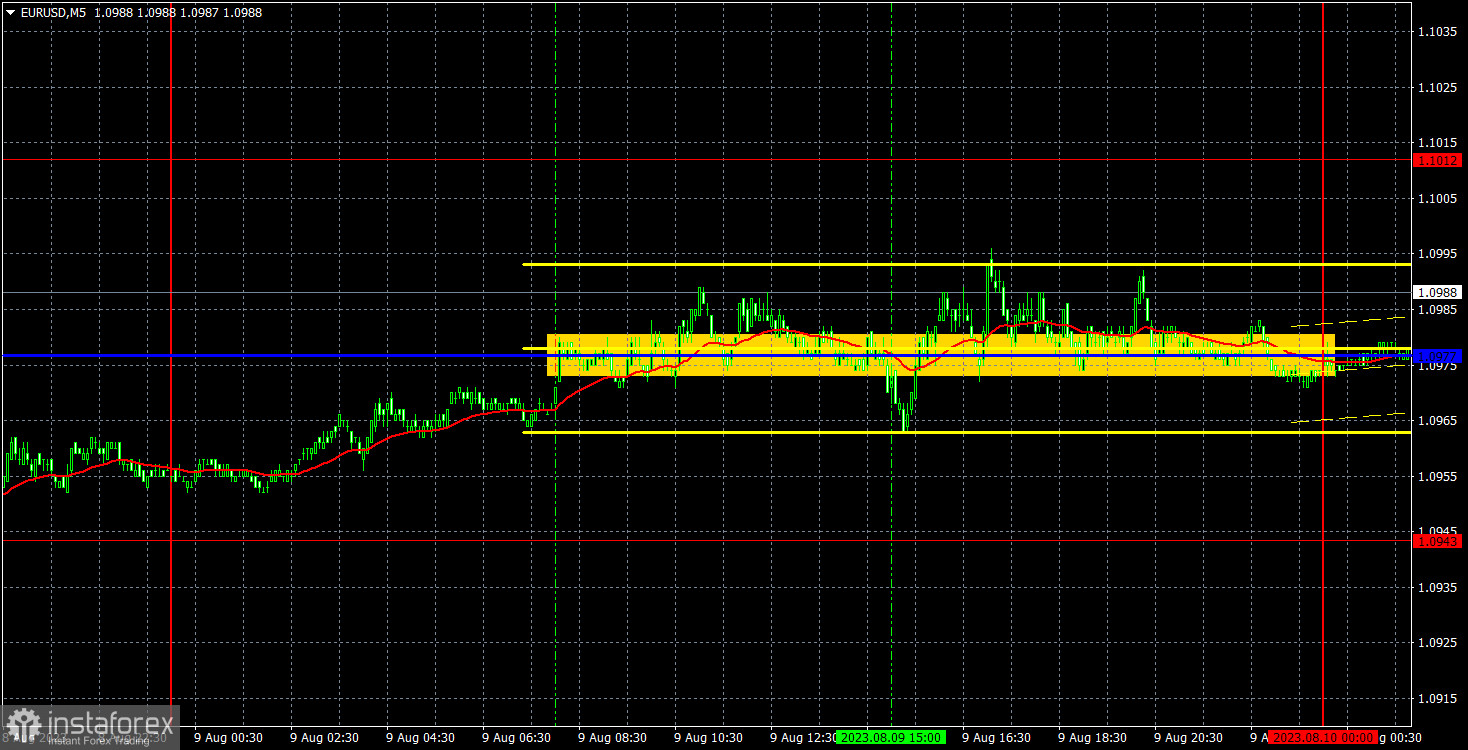Click the 9 Aug 10:30 time label
The image size is (1468, 750).
coord(708,738)
